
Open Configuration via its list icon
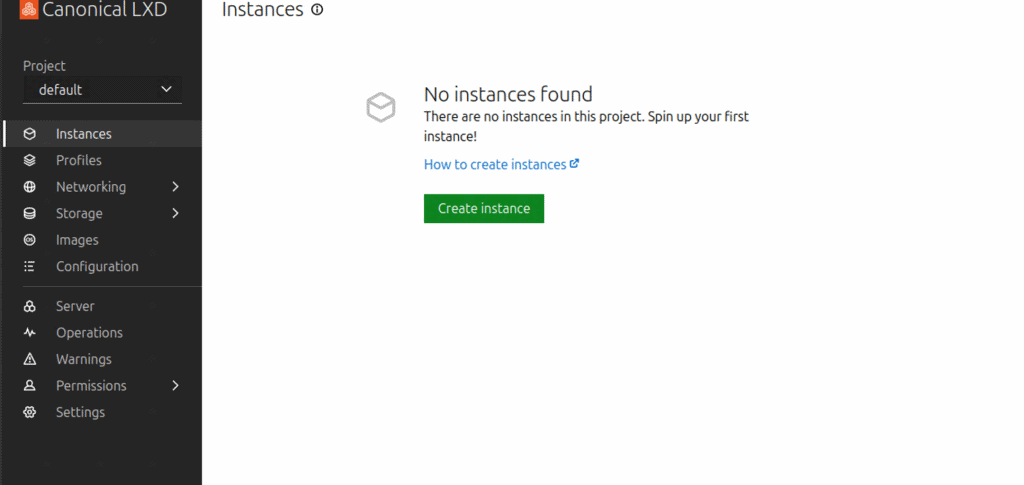(x=30, y=267)
